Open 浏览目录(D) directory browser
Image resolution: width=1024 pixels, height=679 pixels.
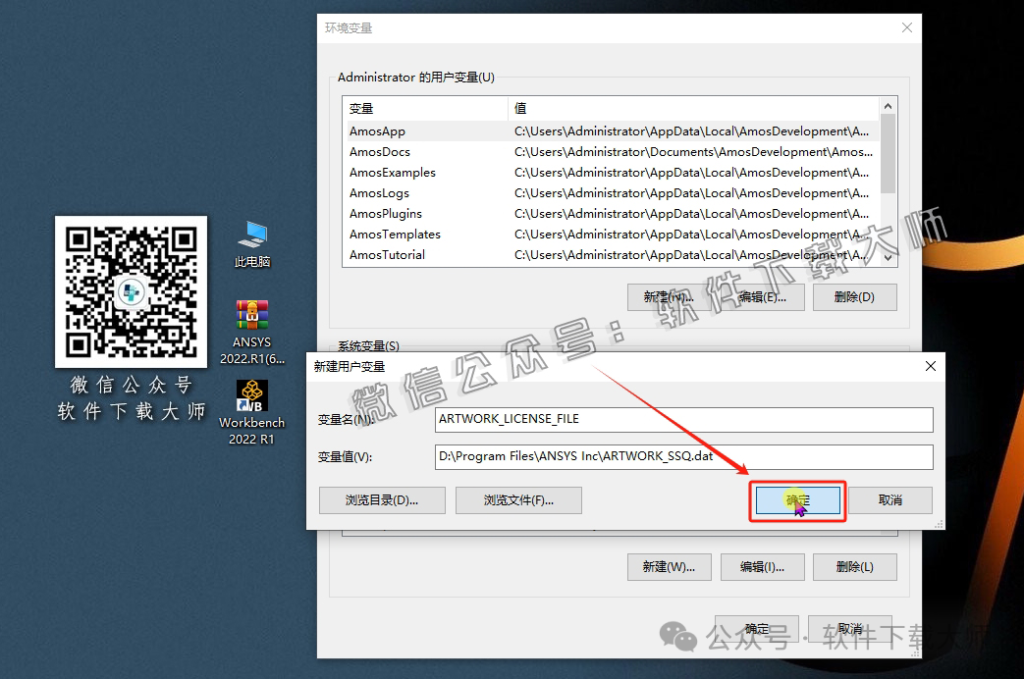click(x=381, y=500)
